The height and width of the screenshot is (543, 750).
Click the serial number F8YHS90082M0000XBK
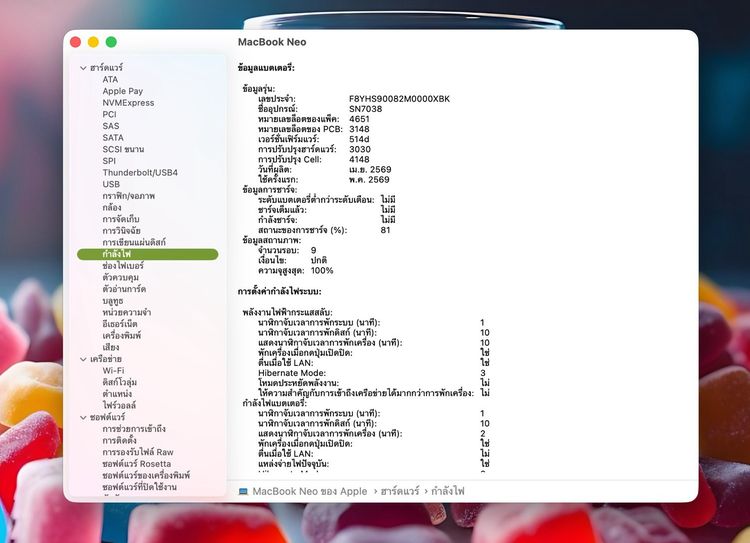pyautogui.click(x=399, y=99)
